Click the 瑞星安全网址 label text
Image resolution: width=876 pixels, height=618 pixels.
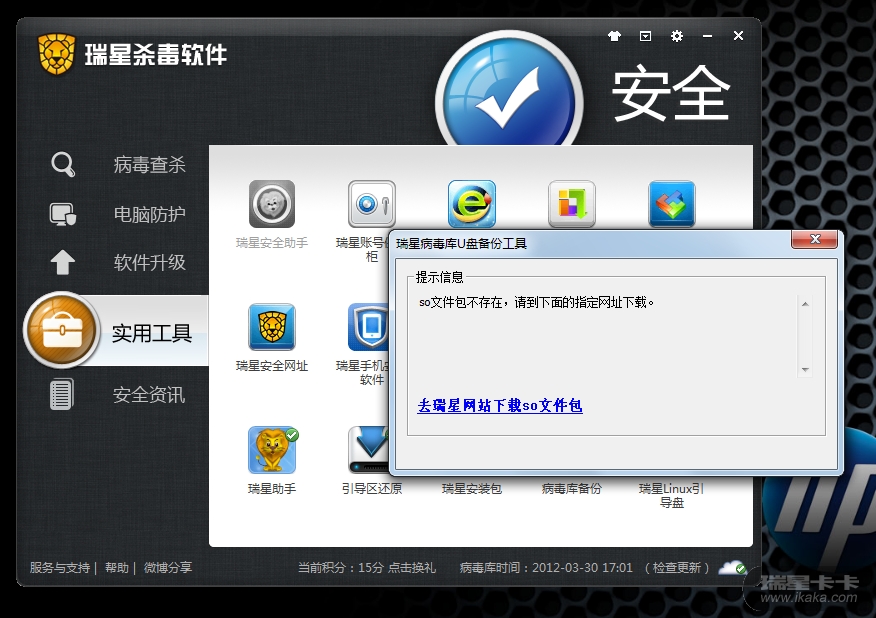click(272, 365)
